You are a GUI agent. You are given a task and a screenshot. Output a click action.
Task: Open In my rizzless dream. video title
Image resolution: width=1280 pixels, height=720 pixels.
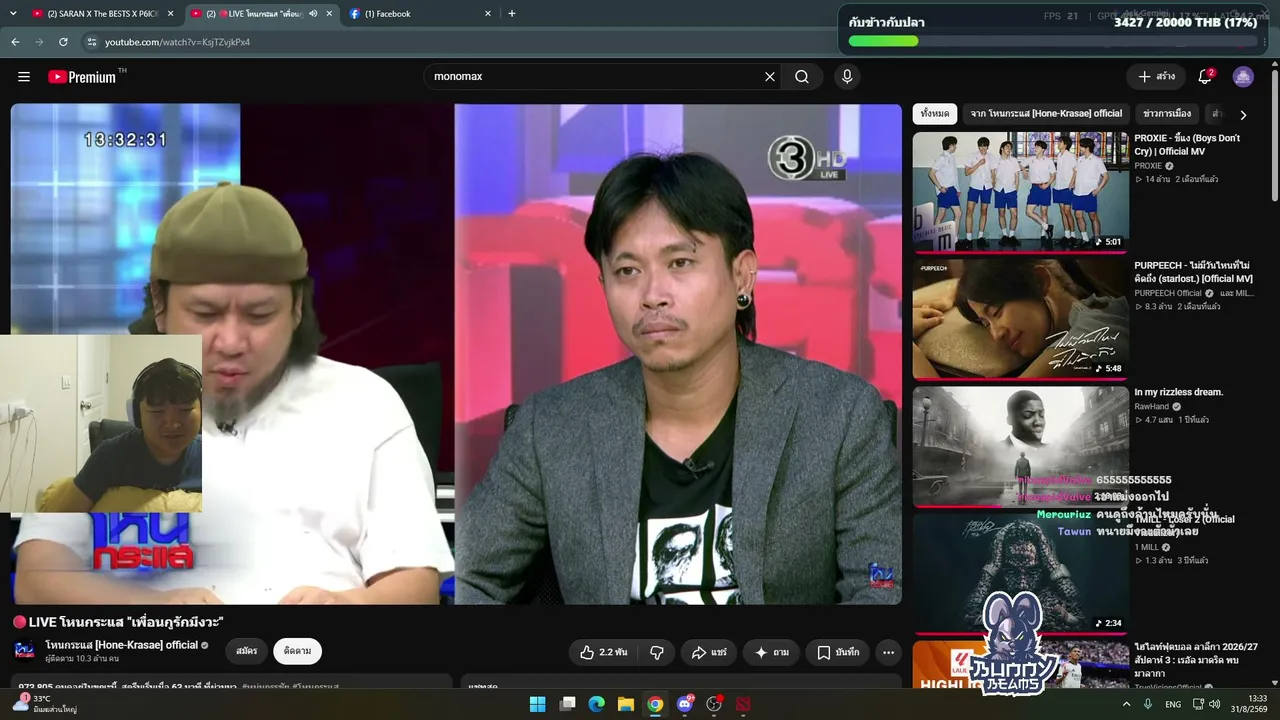pyautogui.click(x=1178, y=393)
